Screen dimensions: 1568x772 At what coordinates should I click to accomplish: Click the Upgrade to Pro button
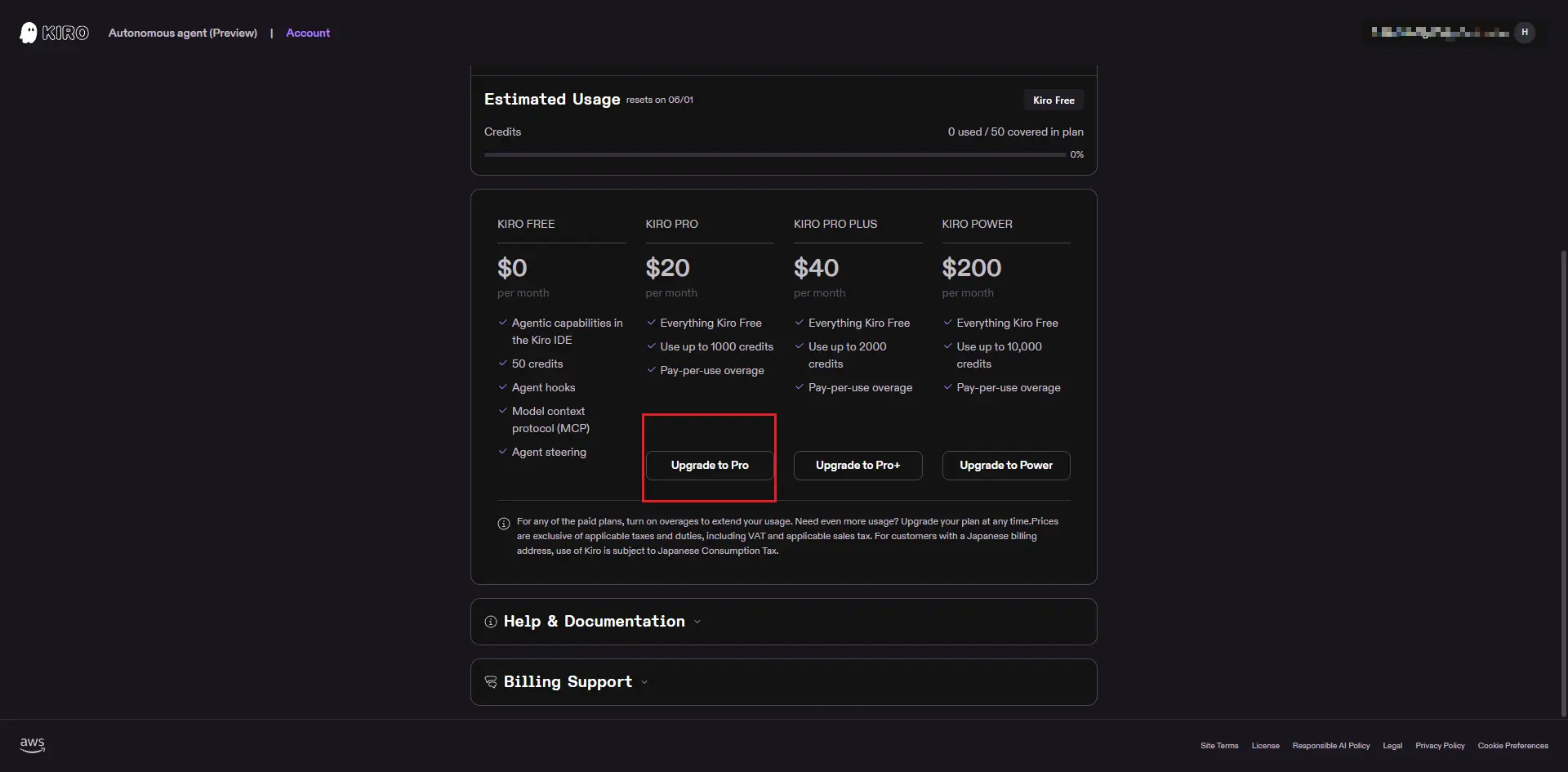tap(710, 466)
